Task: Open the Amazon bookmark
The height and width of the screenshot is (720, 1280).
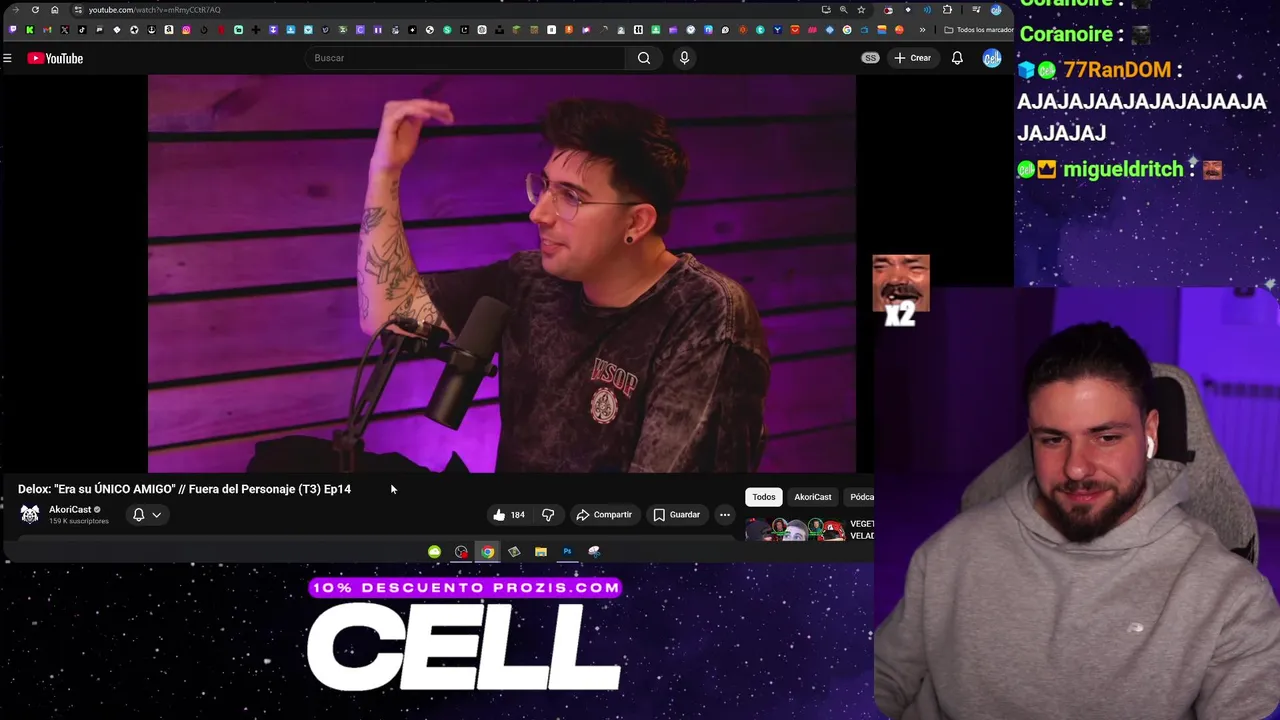Action: 169,29
